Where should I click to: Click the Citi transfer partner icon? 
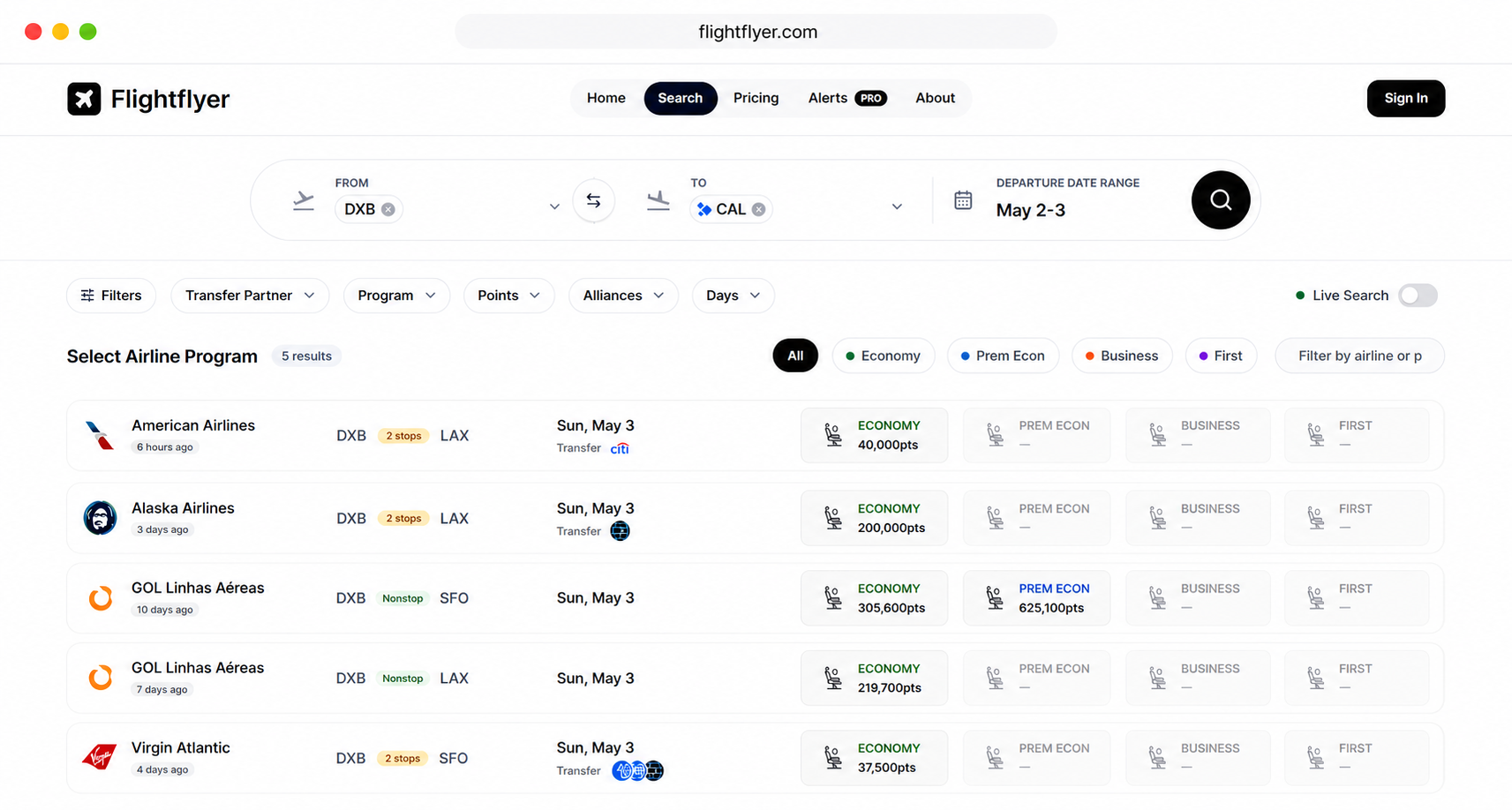[620, 448]
